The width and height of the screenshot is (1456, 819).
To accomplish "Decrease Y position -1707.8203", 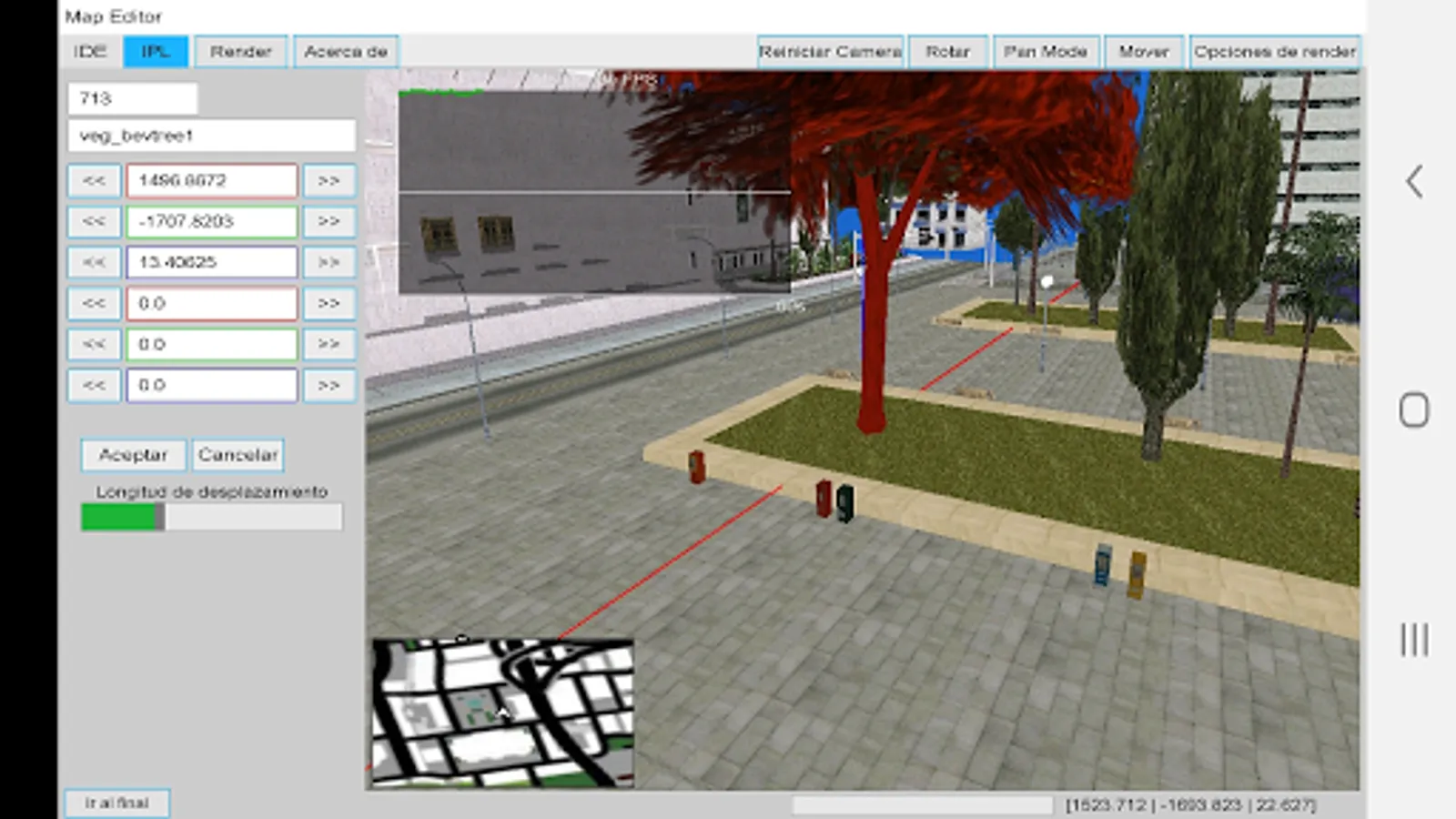I will tap(94, 221).
